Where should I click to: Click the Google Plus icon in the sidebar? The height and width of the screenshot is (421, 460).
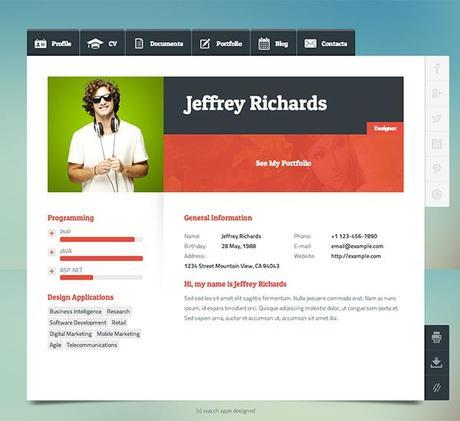click(437, 94)
